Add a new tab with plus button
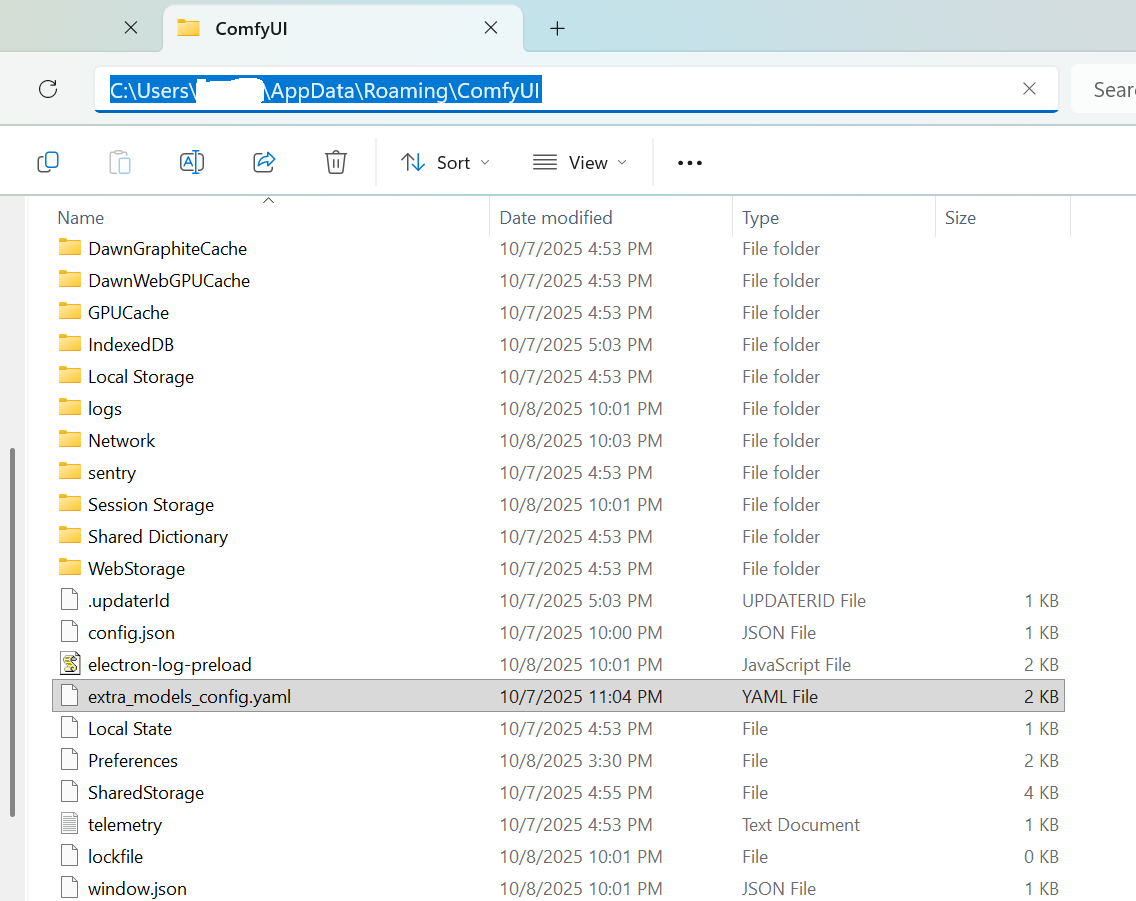Image resolution: width=1136 pixels, height=901 pixels. (x=557, y=28)
